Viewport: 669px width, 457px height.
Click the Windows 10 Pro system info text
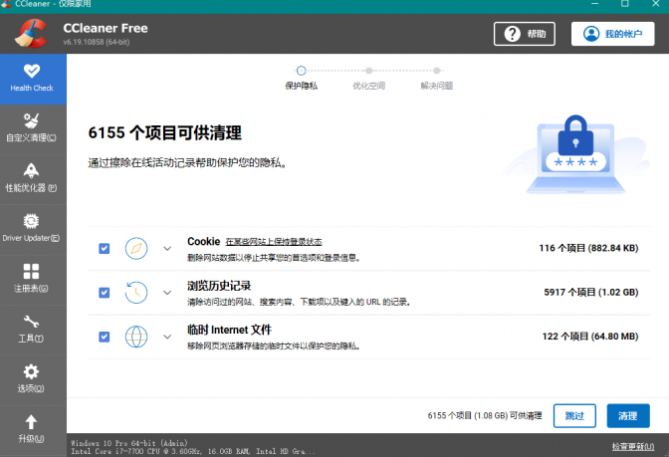[129, 443]
